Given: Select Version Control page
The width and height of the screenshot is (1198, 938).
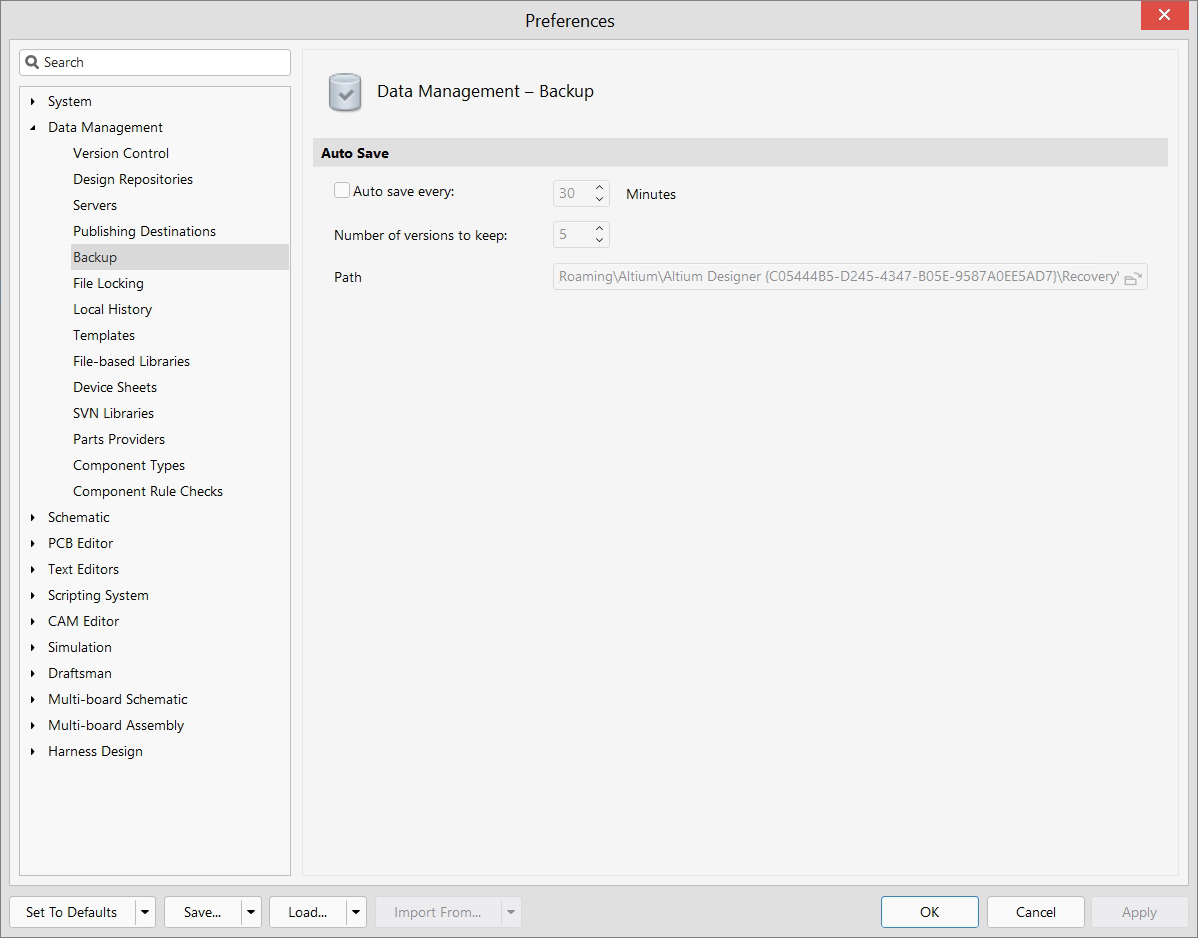Looking at the screenshot, I should [x=121, y=153].
